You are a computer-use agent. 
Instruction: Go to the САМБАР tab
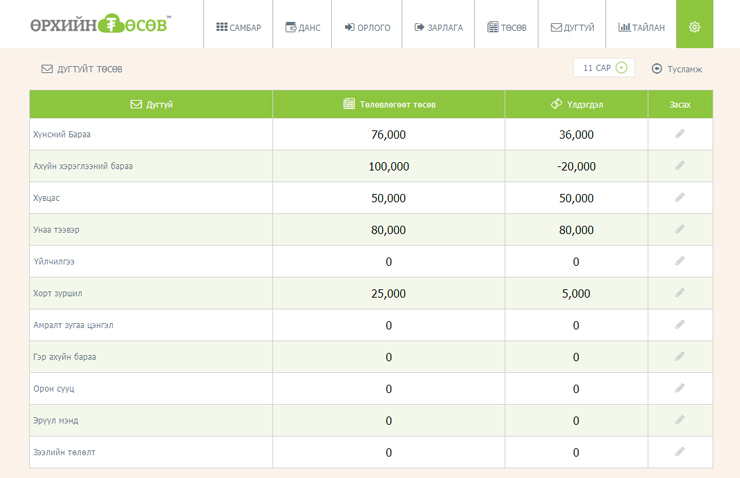click(238, 27)
